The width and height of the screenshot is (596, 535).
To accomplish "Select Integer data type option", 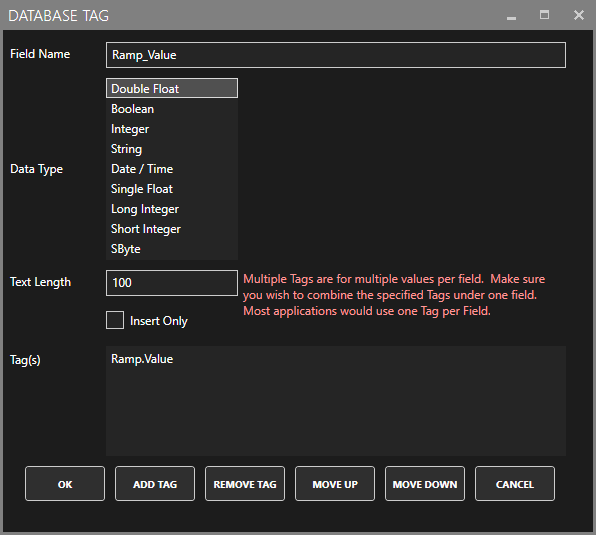I will (172, 129).
